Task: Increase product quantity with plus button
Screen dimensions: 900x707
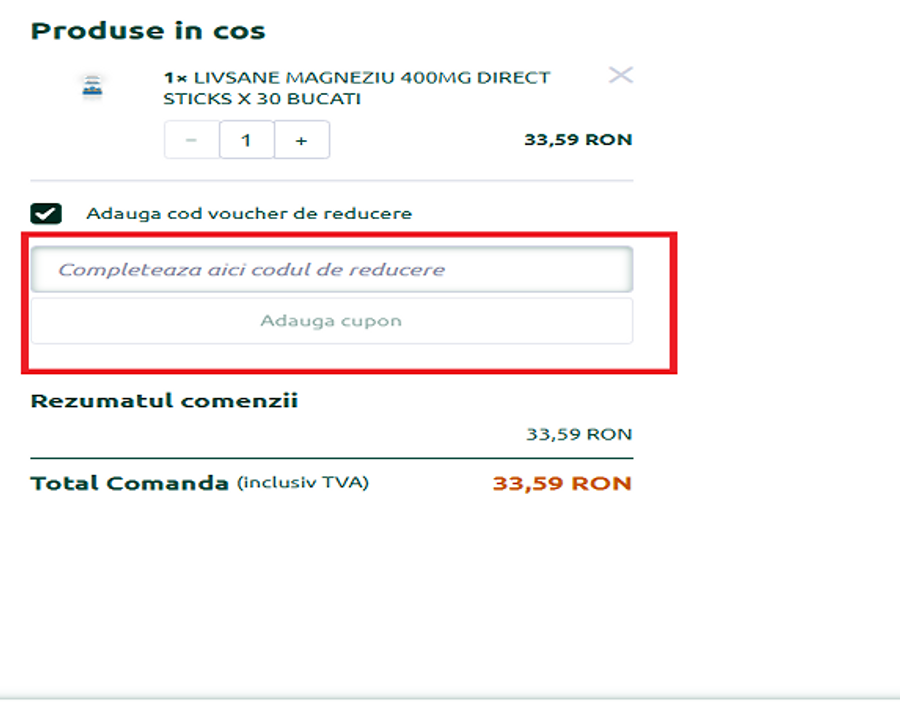Action: click(301, 141)
